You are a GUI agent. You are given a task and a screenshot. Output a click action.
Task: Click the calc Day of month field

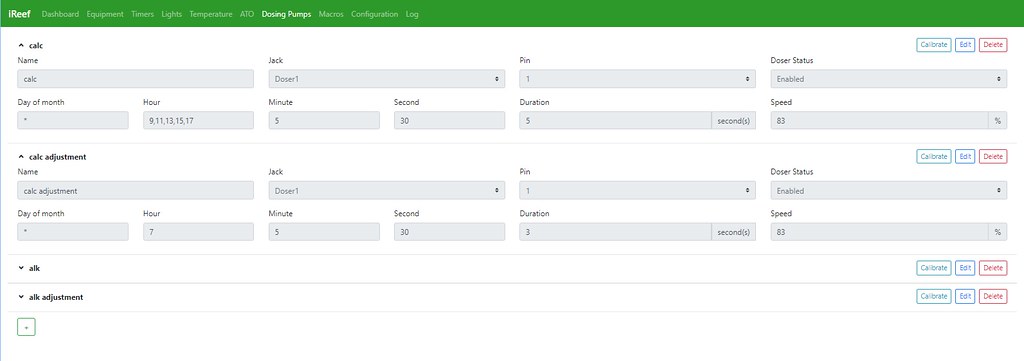(x=73, y=121)
